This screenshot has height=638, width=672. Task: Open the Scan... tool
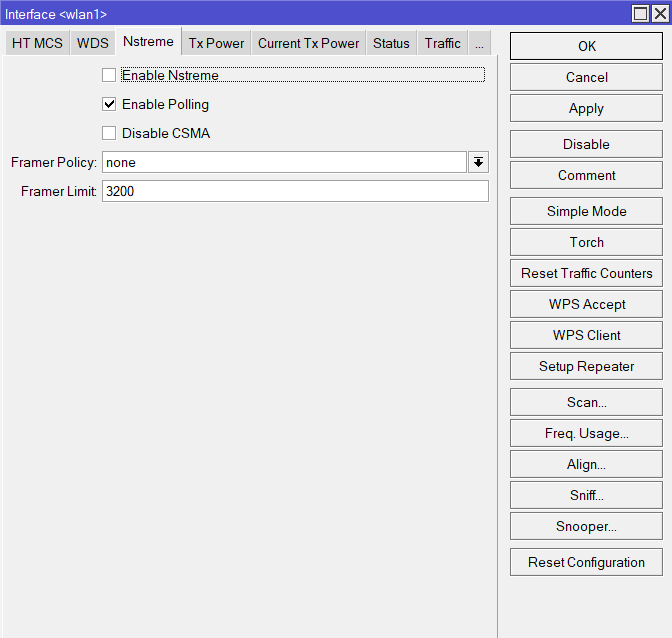586,402
